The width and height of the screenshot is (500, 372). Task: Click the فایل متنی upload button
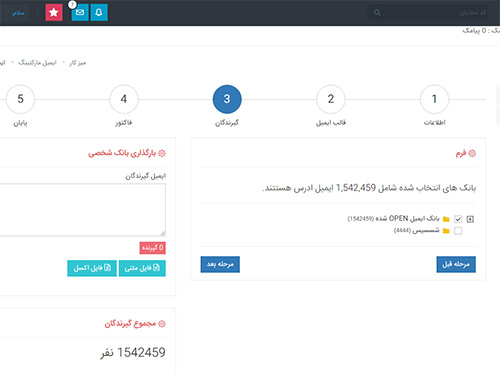click(142, 268)
